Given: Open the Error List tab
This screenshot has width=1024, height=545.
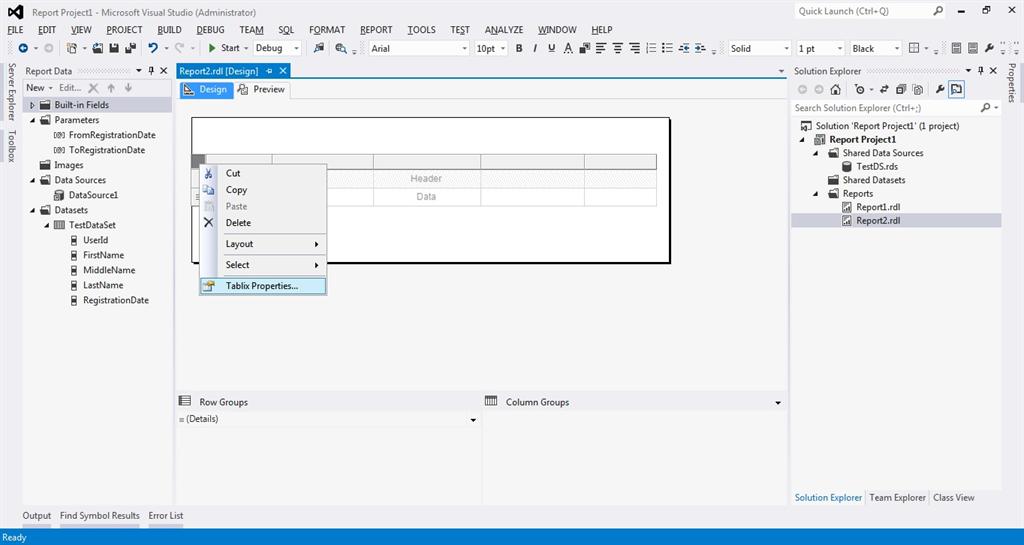Looking at the screenshot, I should pos(166,516).
